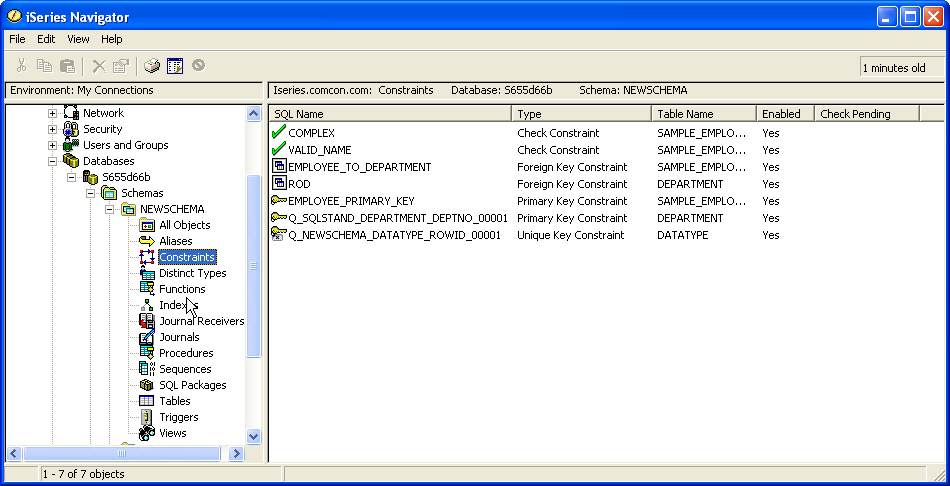The height and width of the screenshot is (486, 950).
Task: Click the Tables grid icon
Action: tap(147, 401)
